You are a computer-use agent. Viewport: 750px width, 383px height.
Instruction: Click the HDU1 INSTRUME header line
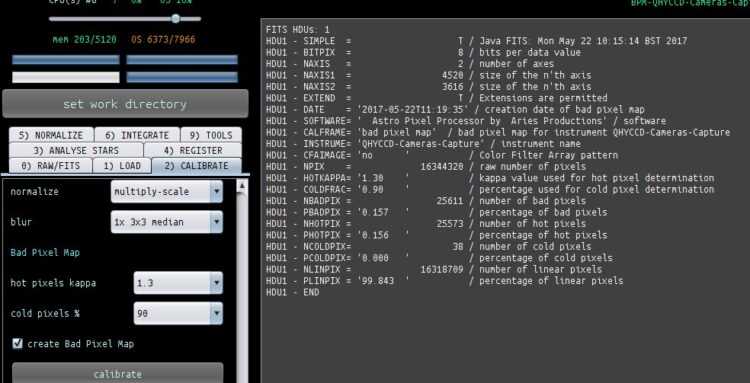(423, 144)
